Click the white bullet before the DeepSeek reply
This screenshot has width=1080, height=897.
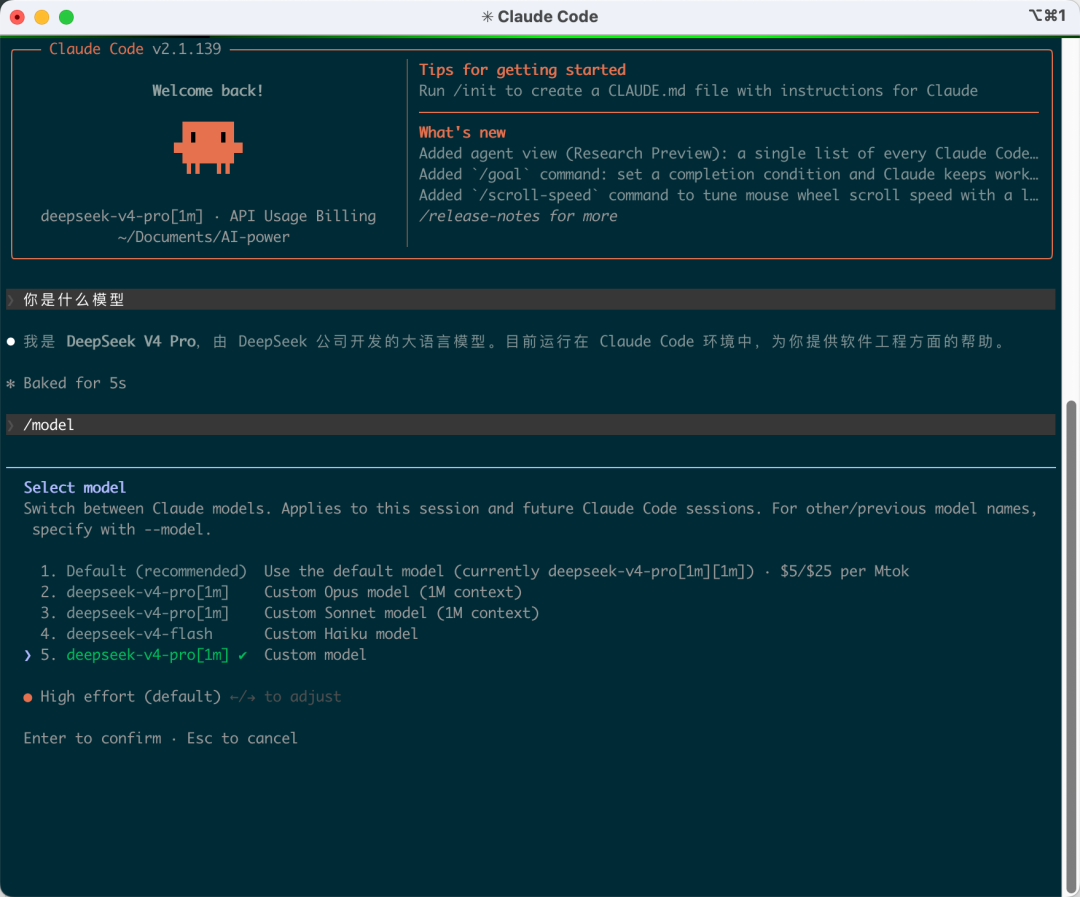pos(11,342)
